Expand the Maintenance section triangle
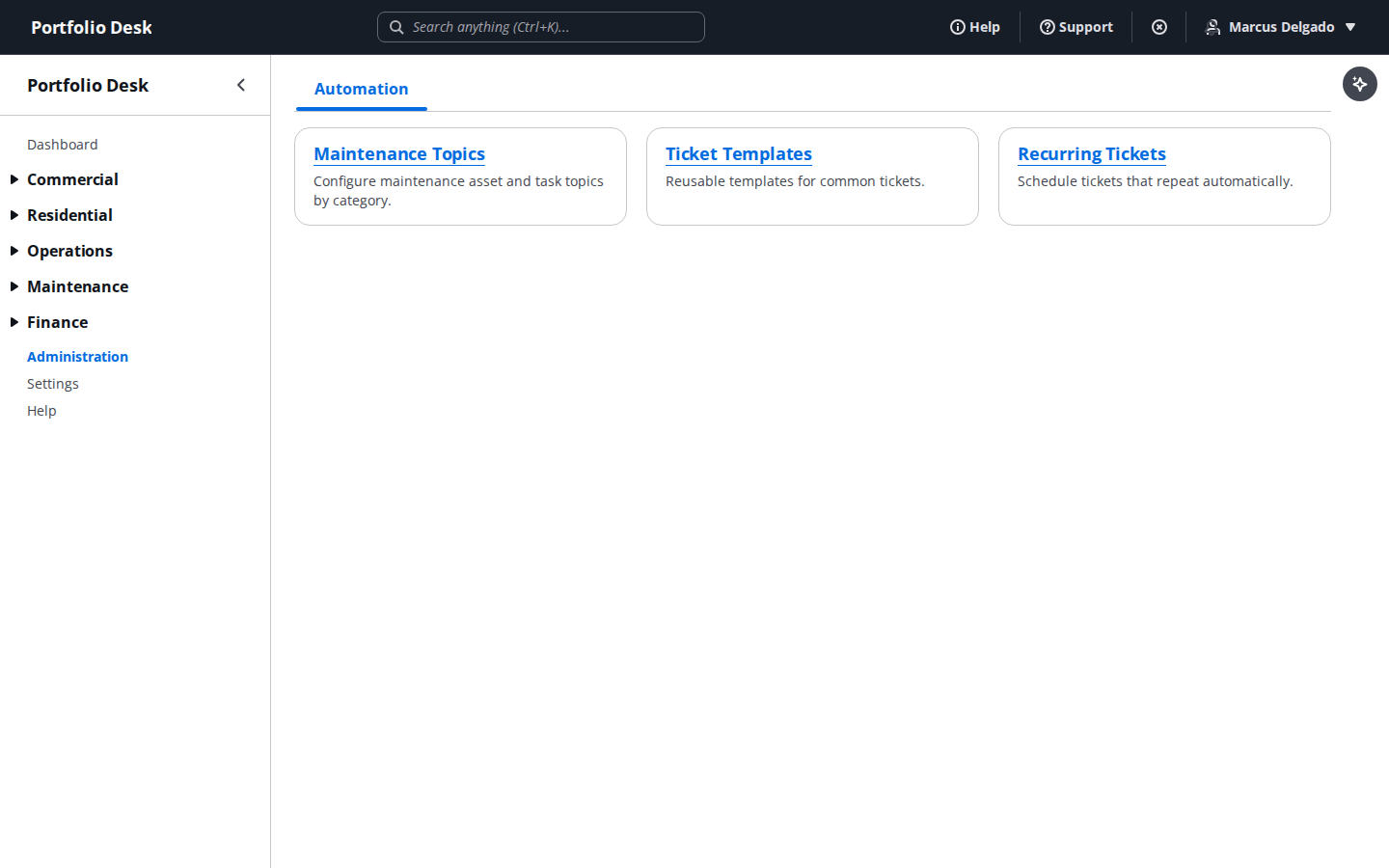Screen dimensions: 1389x868 coord(14,286)
